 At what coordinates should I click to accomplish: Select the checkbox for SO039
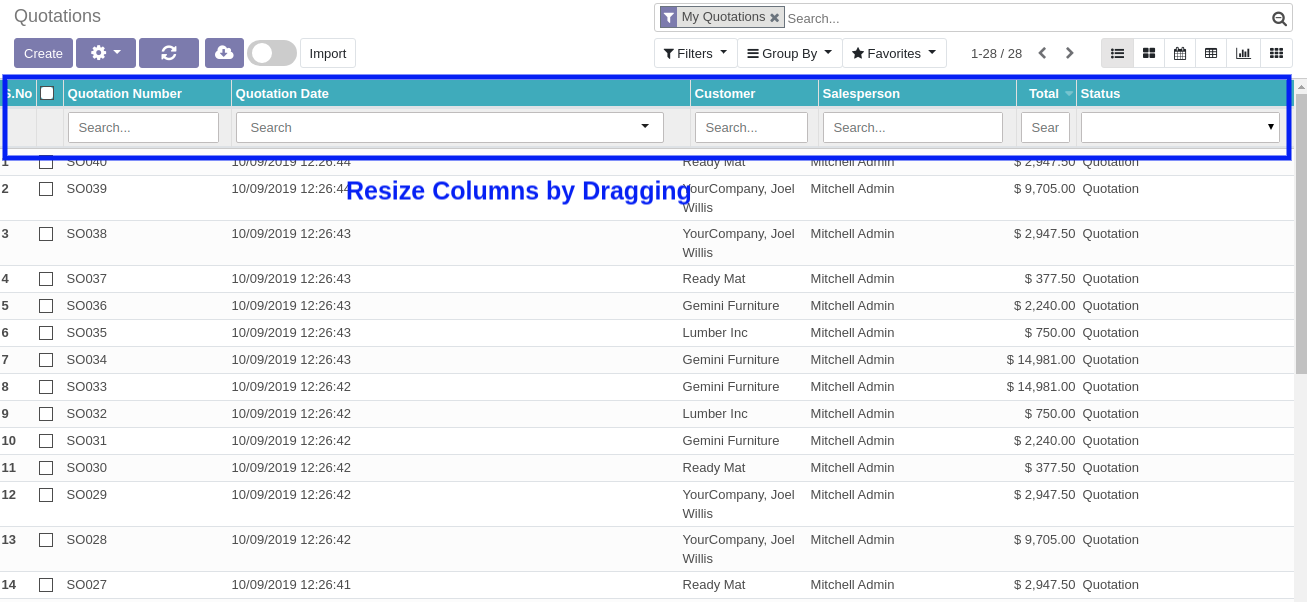coord(46,189)
